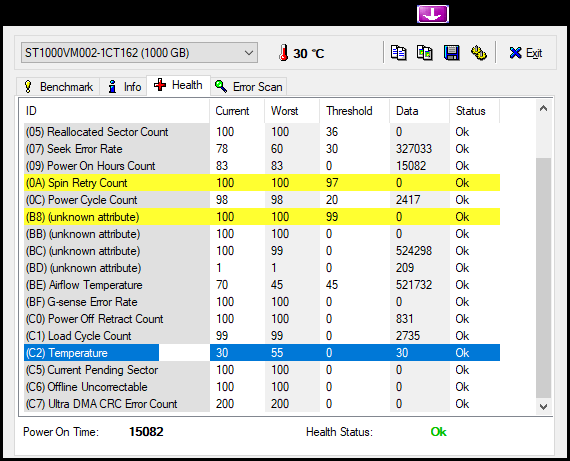Open the ST1000VM002 drive selection dropdown

(x=139, y=53)
